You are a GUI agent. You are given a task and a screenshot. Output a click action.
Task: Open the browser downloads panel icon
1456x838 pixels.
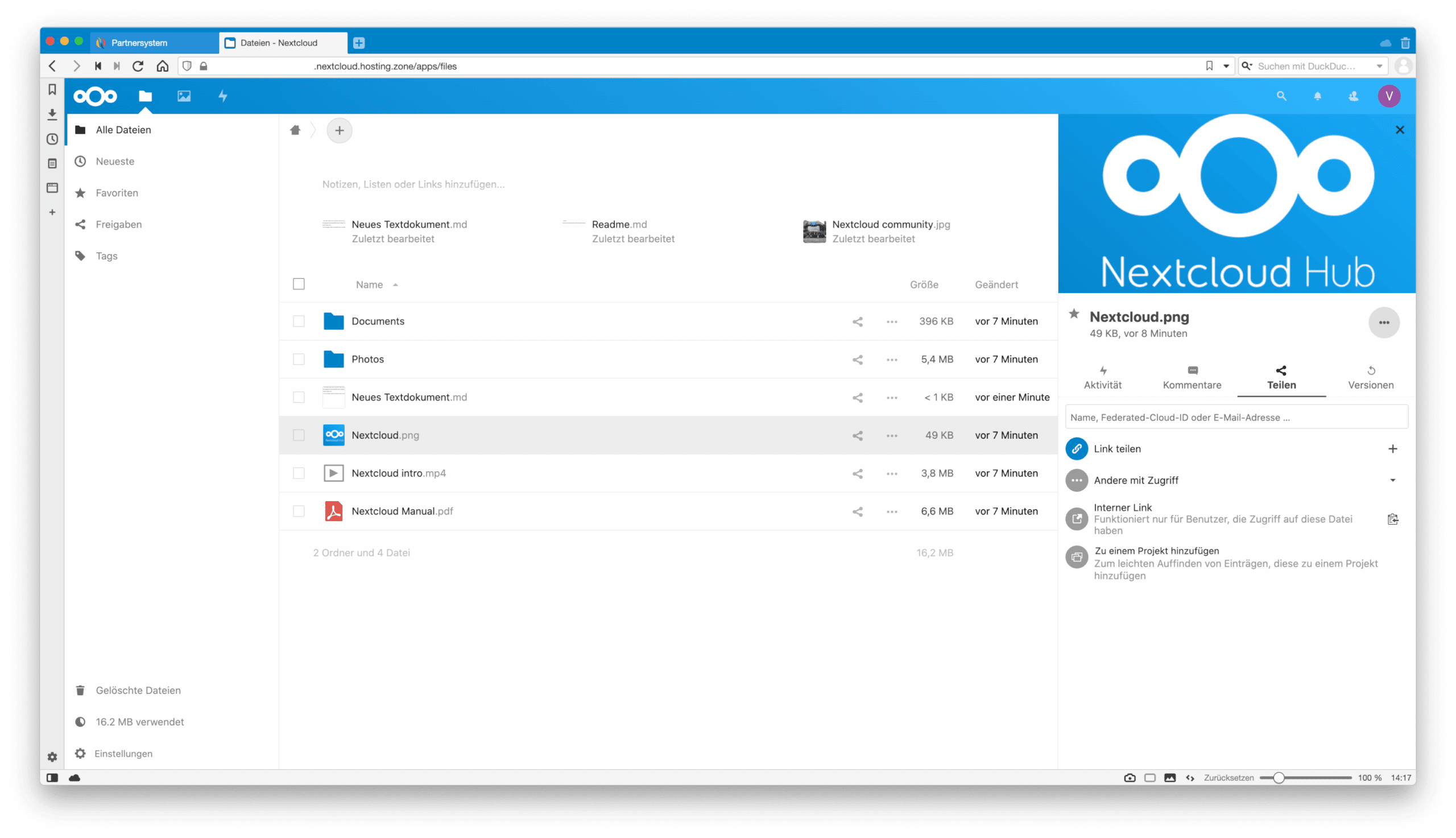coord(52,114)
